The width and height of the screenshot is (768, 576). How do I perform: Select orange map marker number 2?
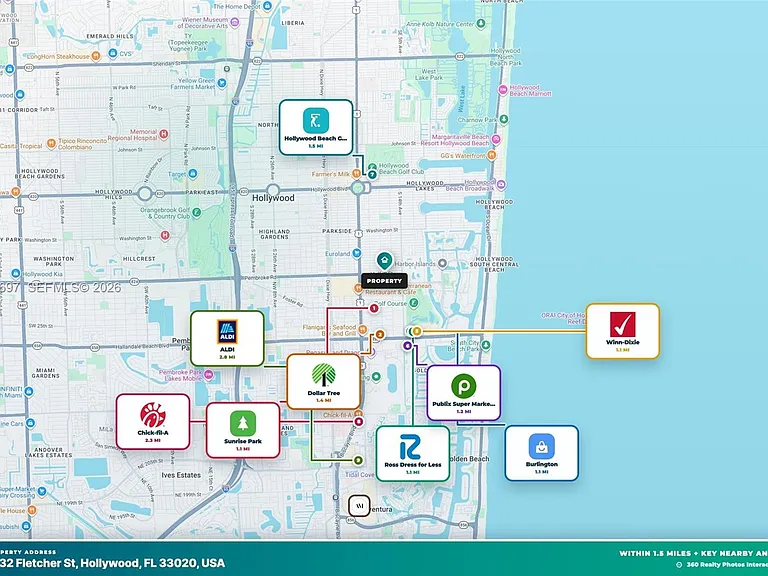click(380, 335)
